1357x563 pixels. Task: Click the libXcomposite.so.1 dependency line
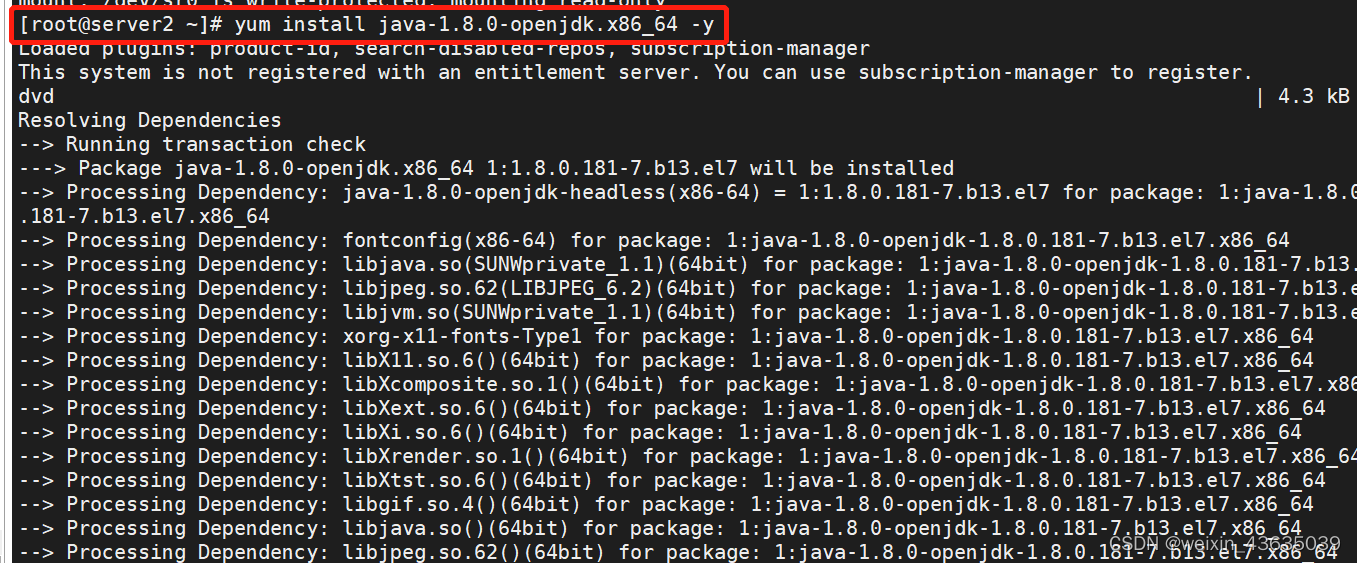pyautogui.click(x=687, y=385)
